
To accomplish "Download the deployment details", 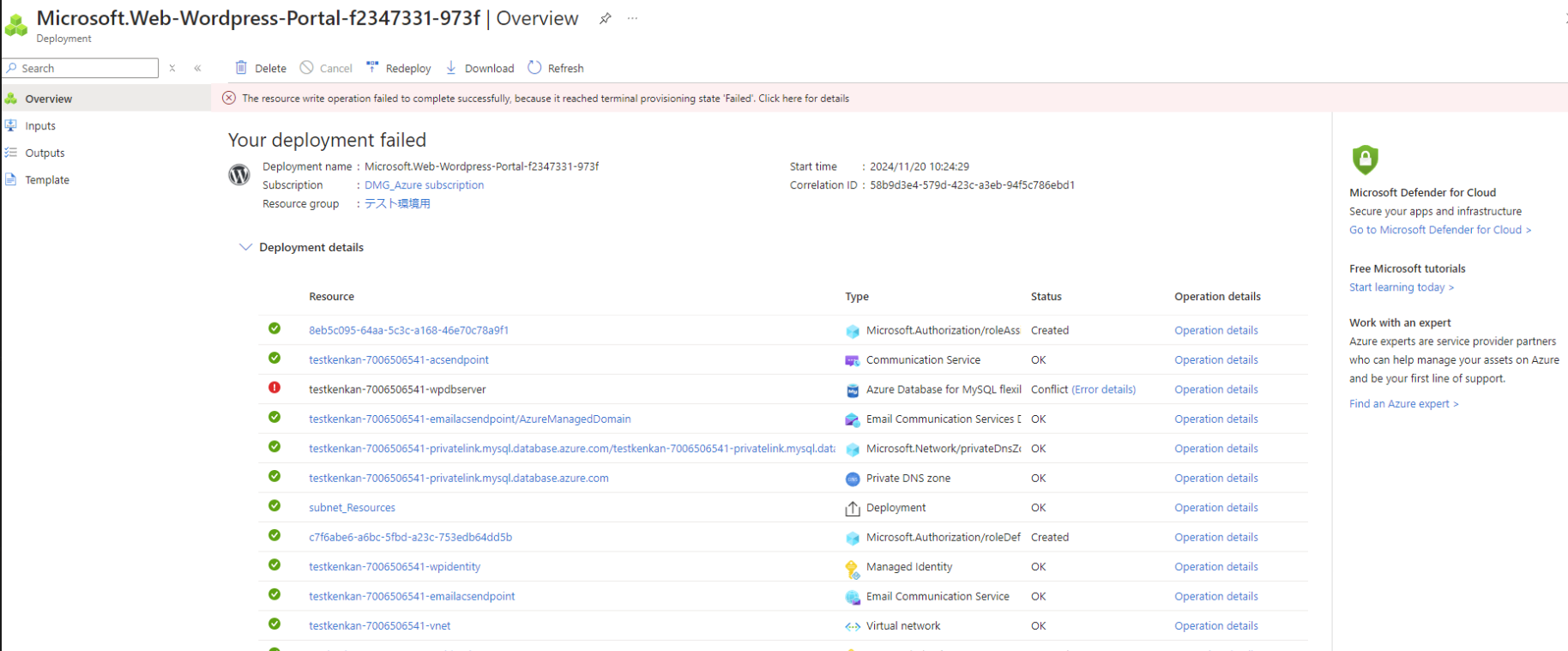I will pos(479,68).
